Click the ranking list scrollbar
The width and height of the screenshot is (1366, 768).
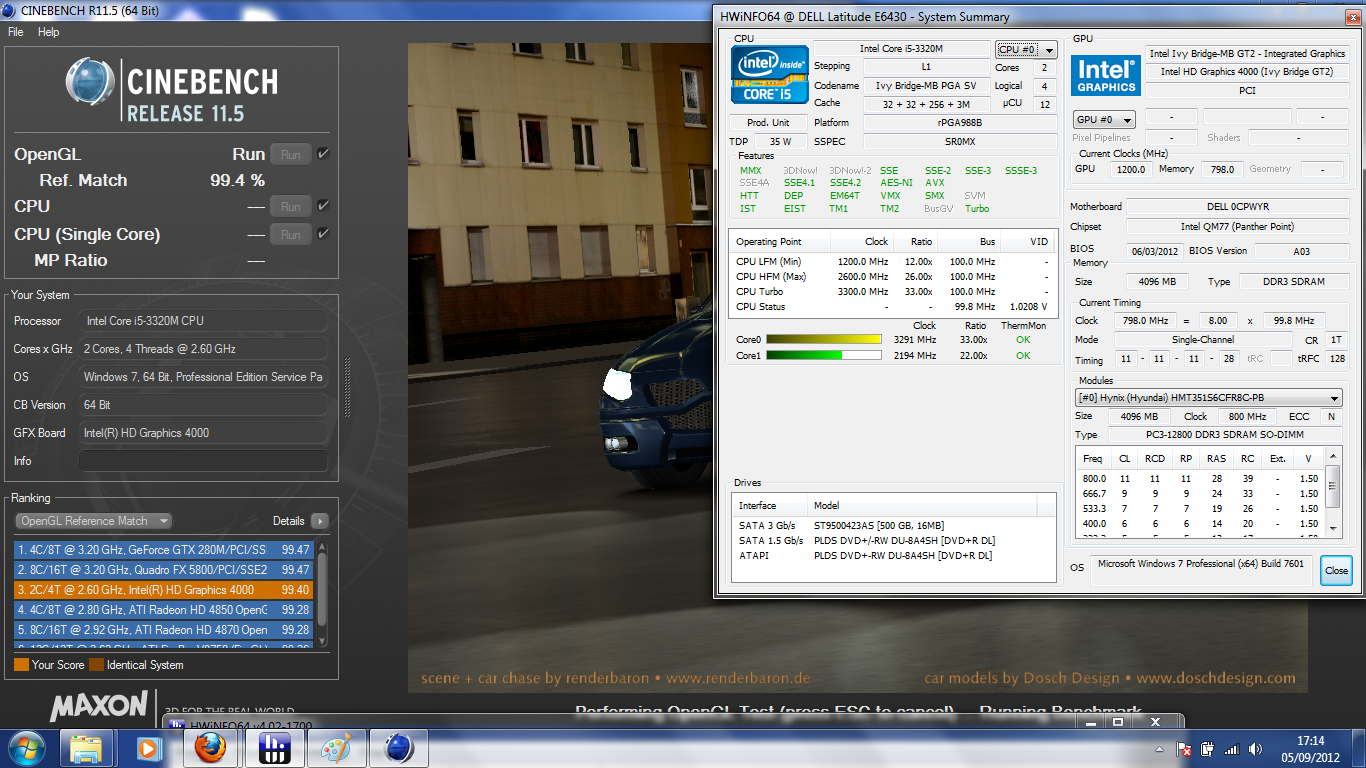323,593
